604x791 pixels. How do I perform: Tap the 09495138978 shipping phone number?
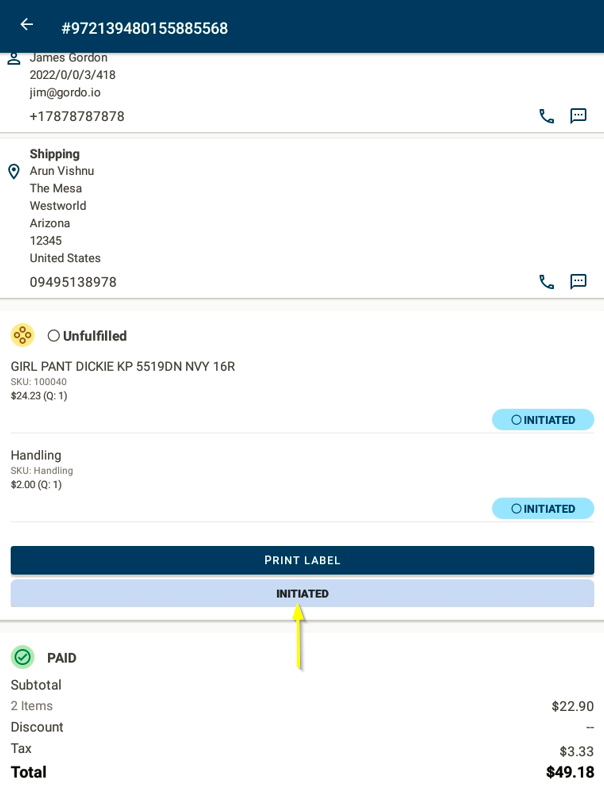tap(73, 282)
